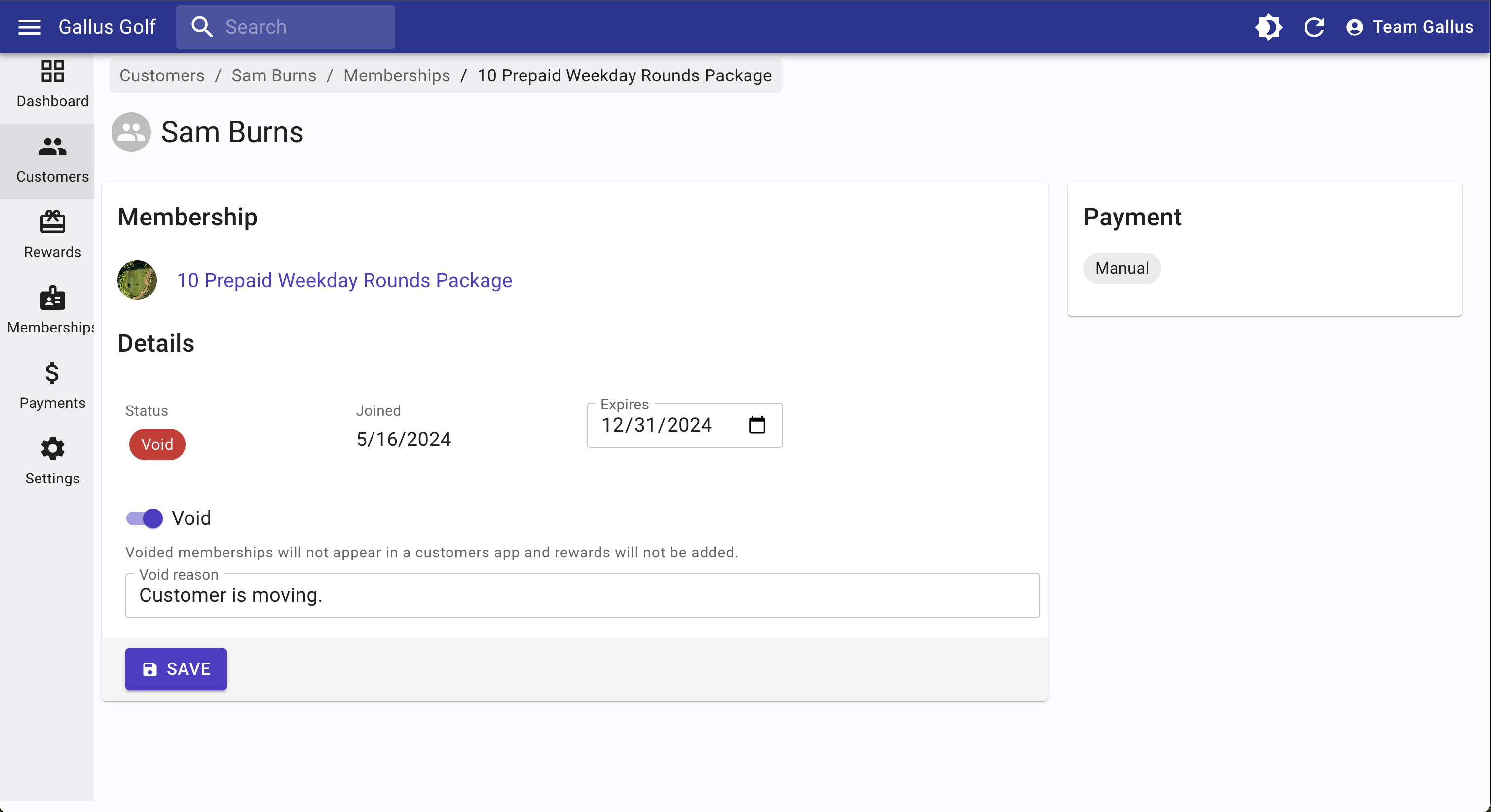The width and height of the screenshot is (1491, 812).
Task: Click the joined date 5/16/2024
Action: [404, 439]
